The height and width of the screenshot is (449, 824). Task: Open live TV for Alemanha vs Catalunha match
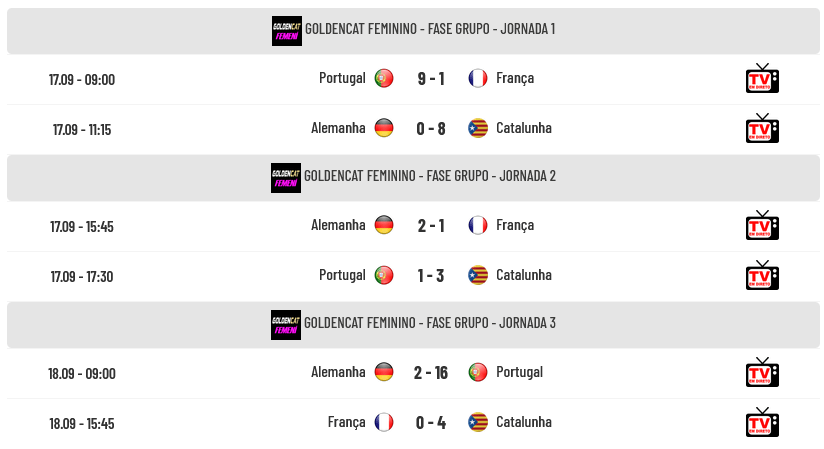[762, 128]
